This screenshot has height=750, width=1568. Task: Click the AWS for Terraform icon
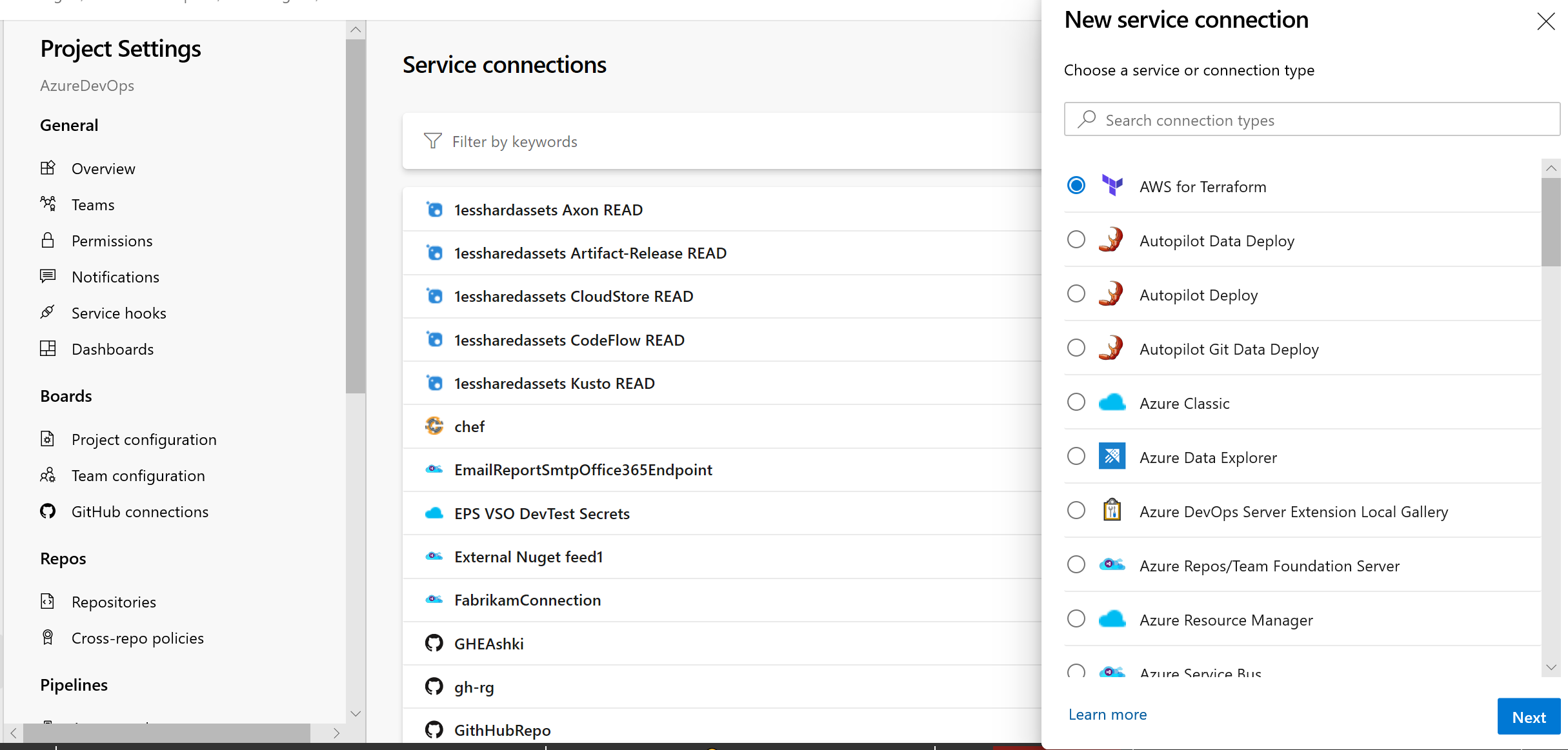click(x=1112, y=186)
